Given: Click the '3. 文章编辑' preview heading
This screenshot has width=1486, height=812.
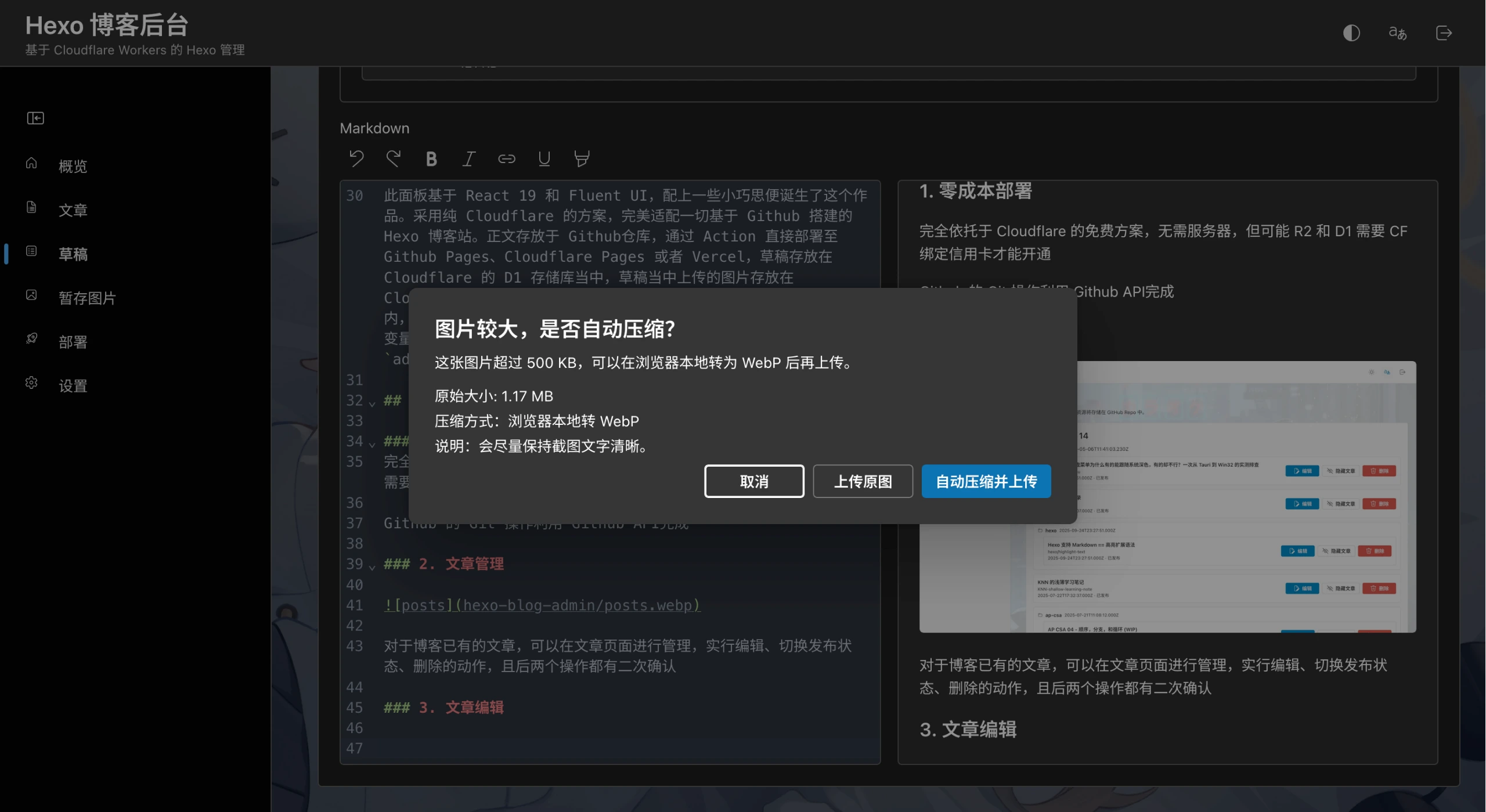Looking at the screenshot, I should tap(968, 729).
